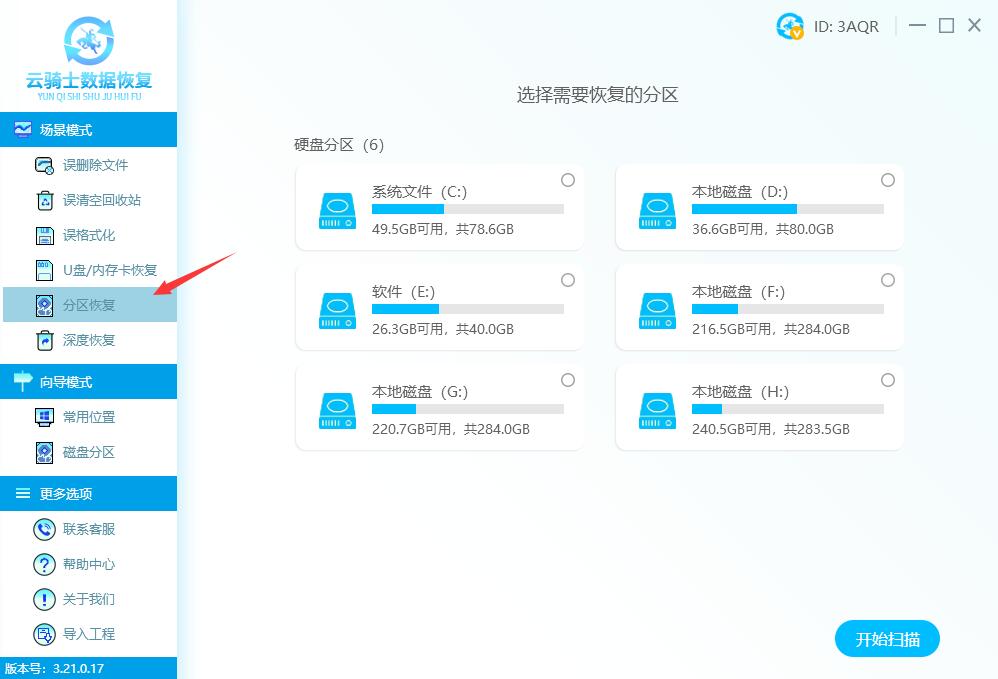Choose the 本地磁盘 (H:) radio button
Screen dimensions: 998x679
888,380
